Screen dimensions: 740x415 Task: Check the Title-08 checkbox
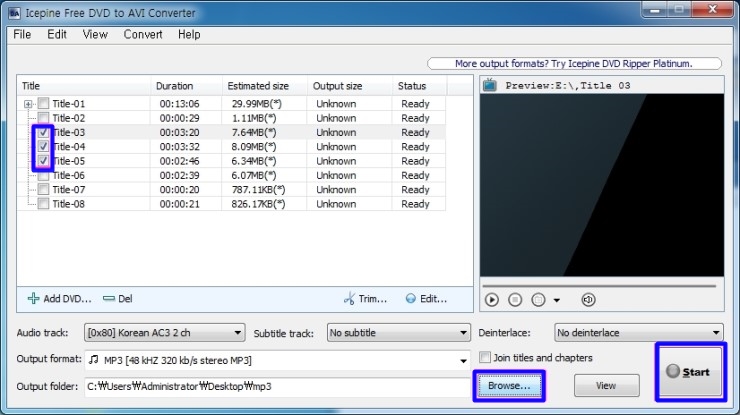pos(43,203)
